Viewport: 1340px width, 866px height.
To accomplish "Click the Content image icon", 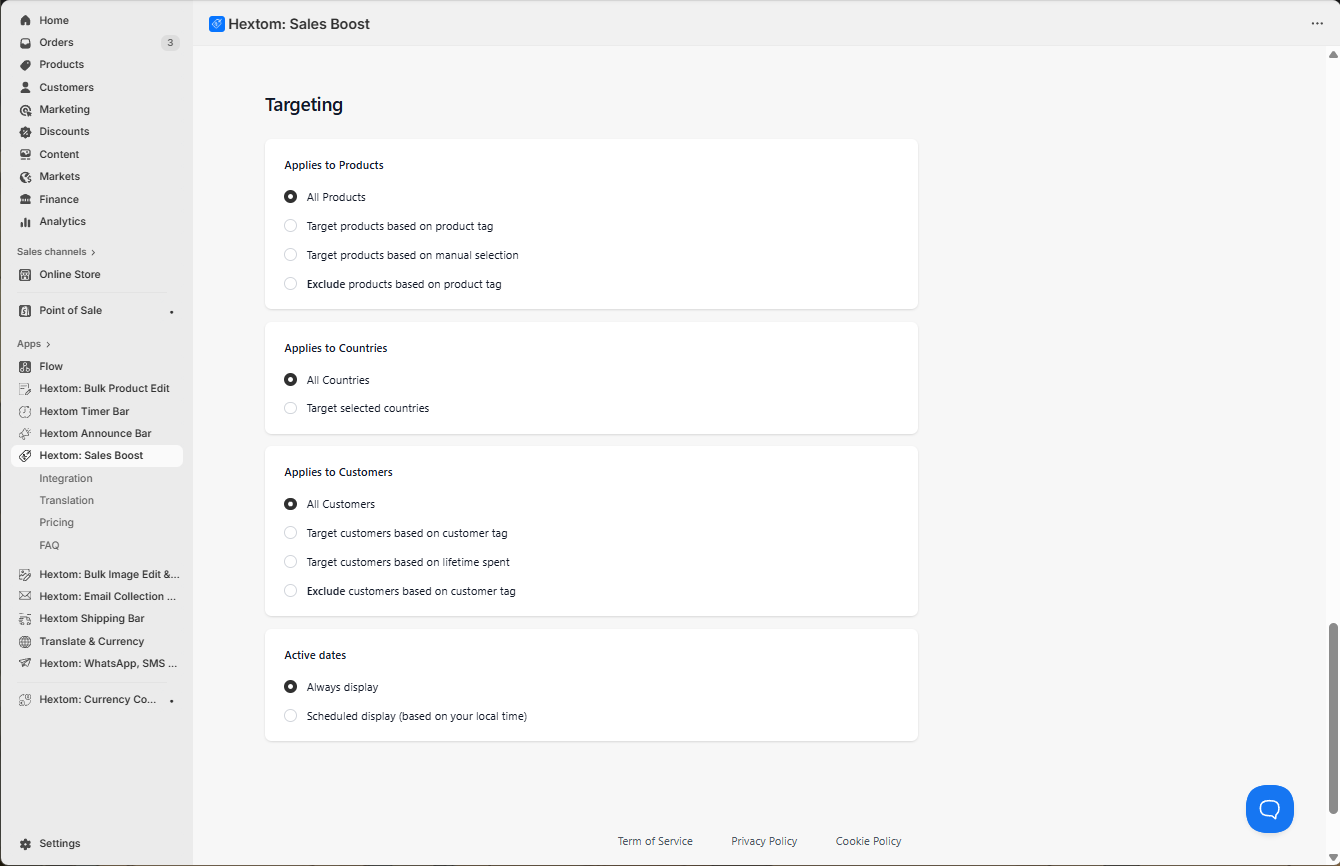I will [x=26, y=154].
